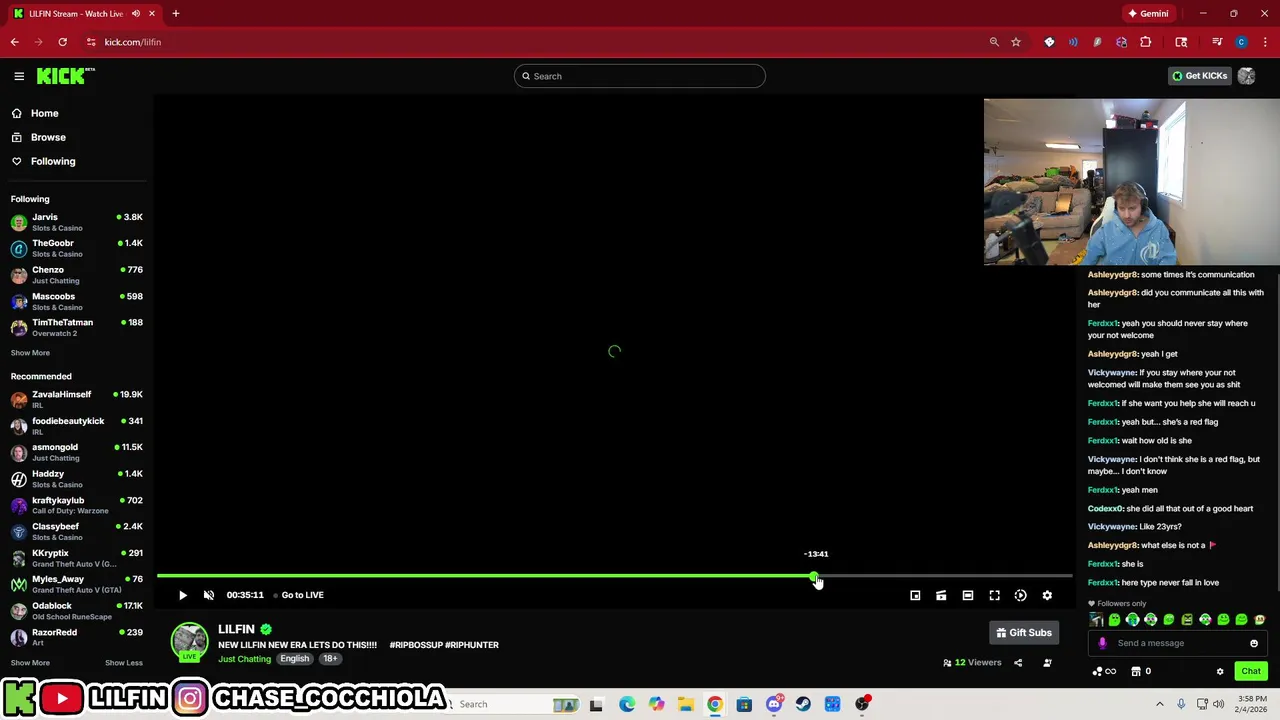Viewport: 1280px width, 720px height.
Task: Click the KICK logo
Action: [66, 76]
